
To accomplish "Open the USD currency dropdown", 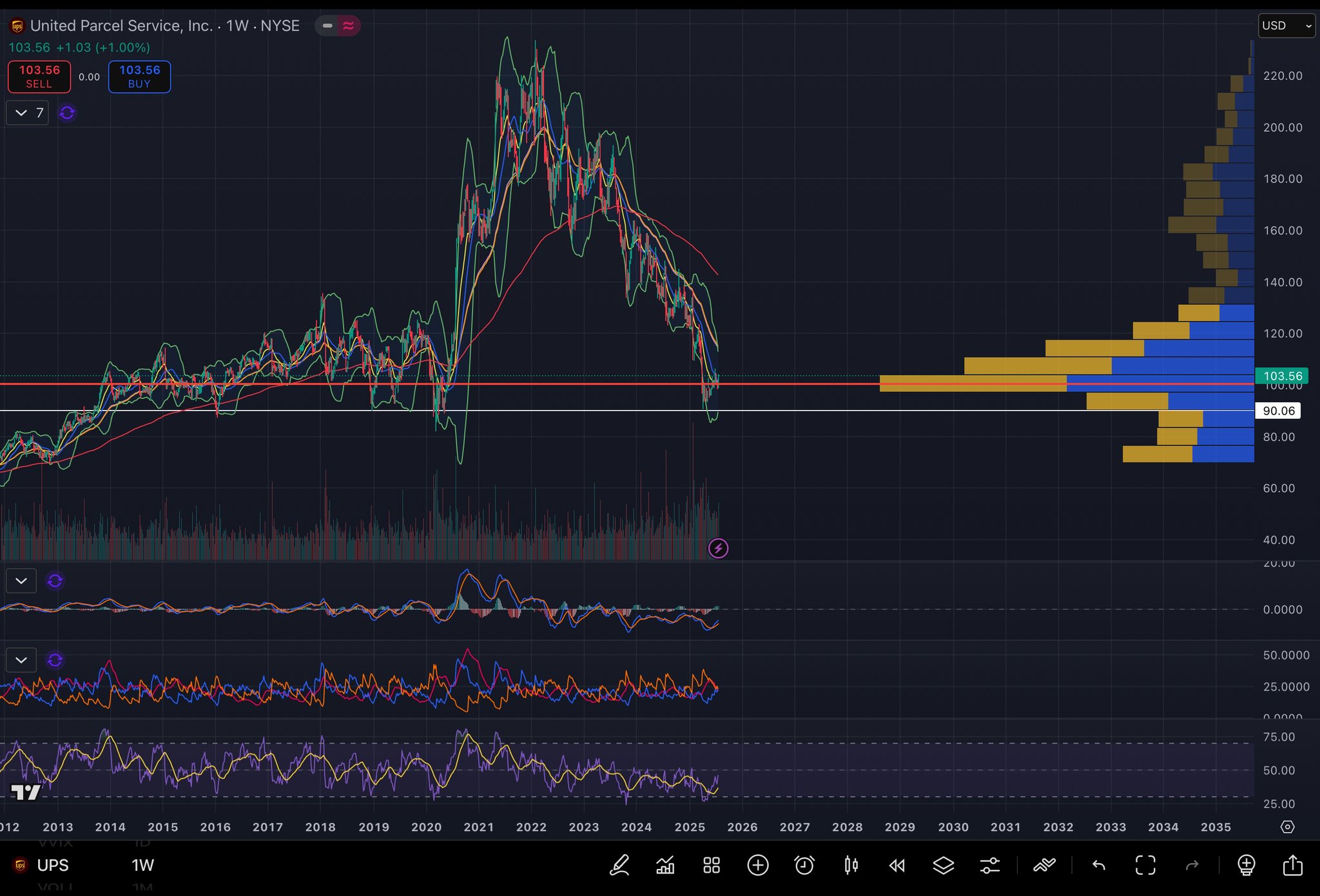I will [1286, 26].
